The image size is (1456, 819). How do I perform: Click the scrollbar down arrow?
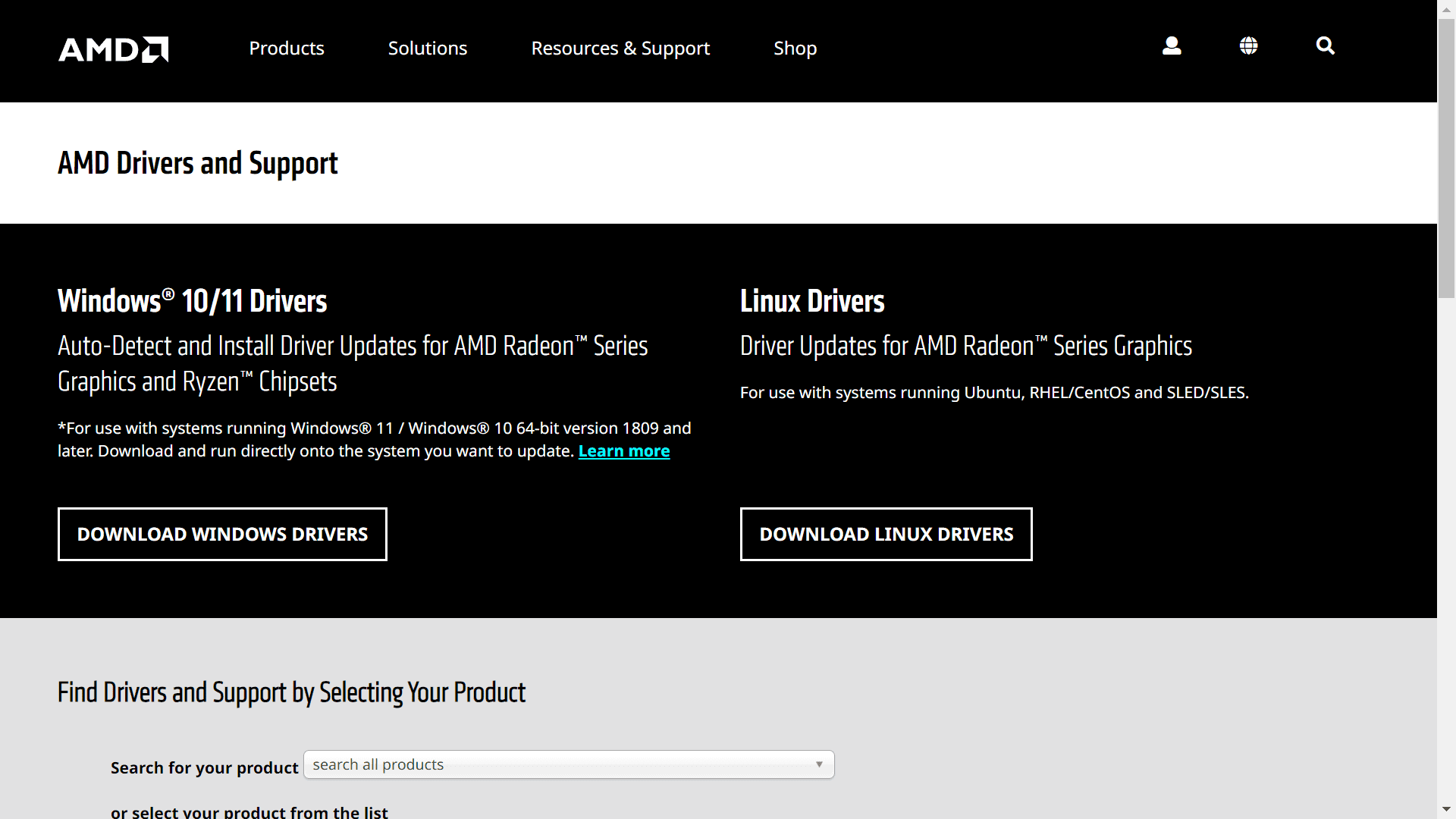coord(1447,810)
